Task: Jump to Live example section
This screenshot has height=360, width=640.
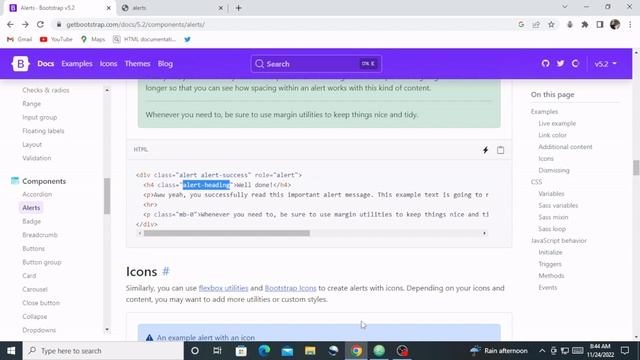Action: (x=557, y=123)
